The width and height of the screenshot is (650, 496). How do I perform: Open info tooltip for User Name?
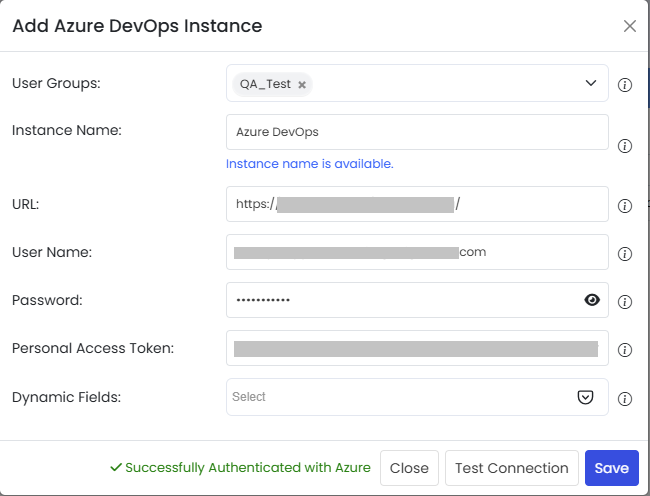(625, 254)
